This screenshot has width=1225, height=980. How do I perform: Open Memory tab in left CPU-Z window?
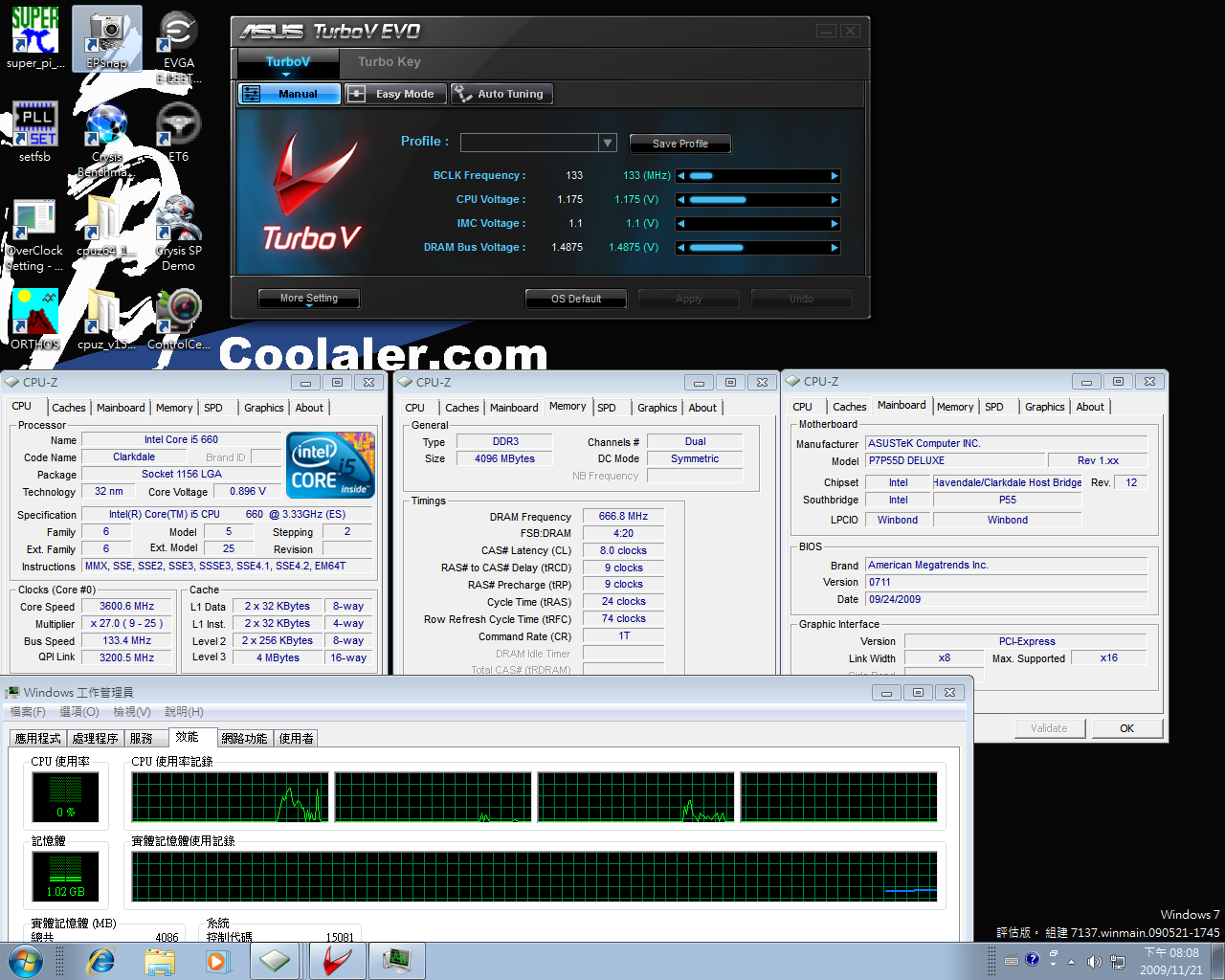click(174, 408)
